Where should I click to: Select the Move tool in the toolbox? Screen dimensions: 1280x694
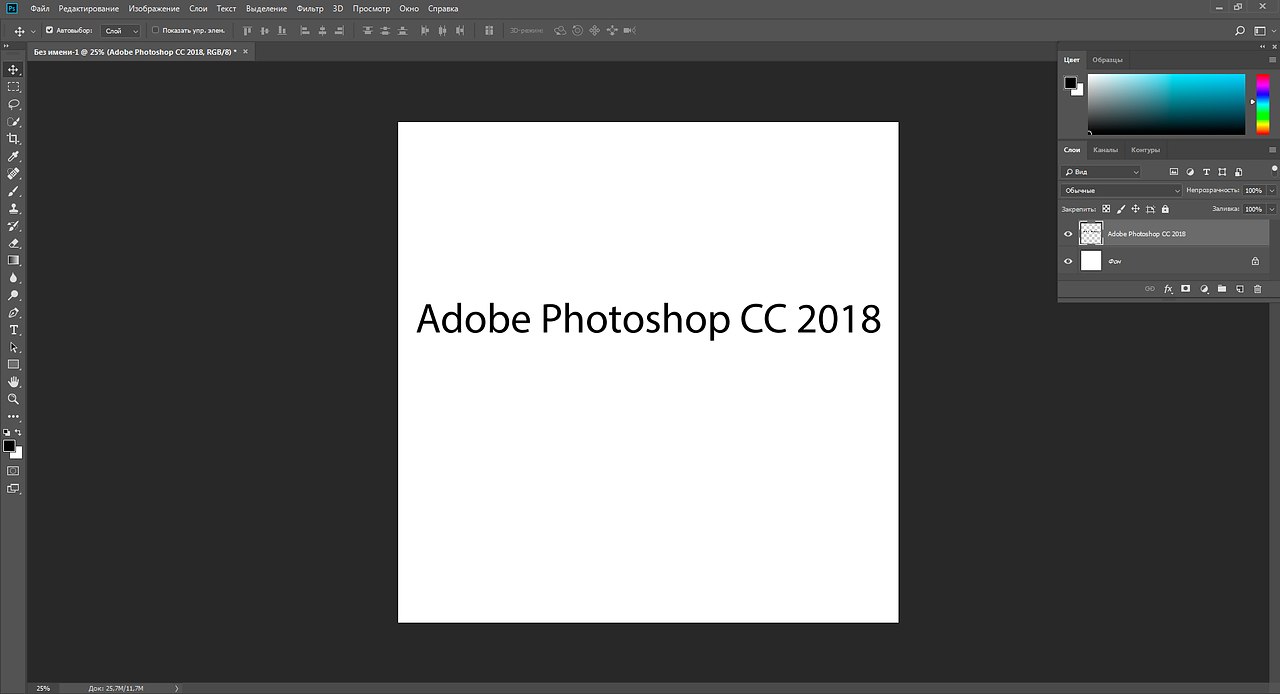click(x=14, y=69)
